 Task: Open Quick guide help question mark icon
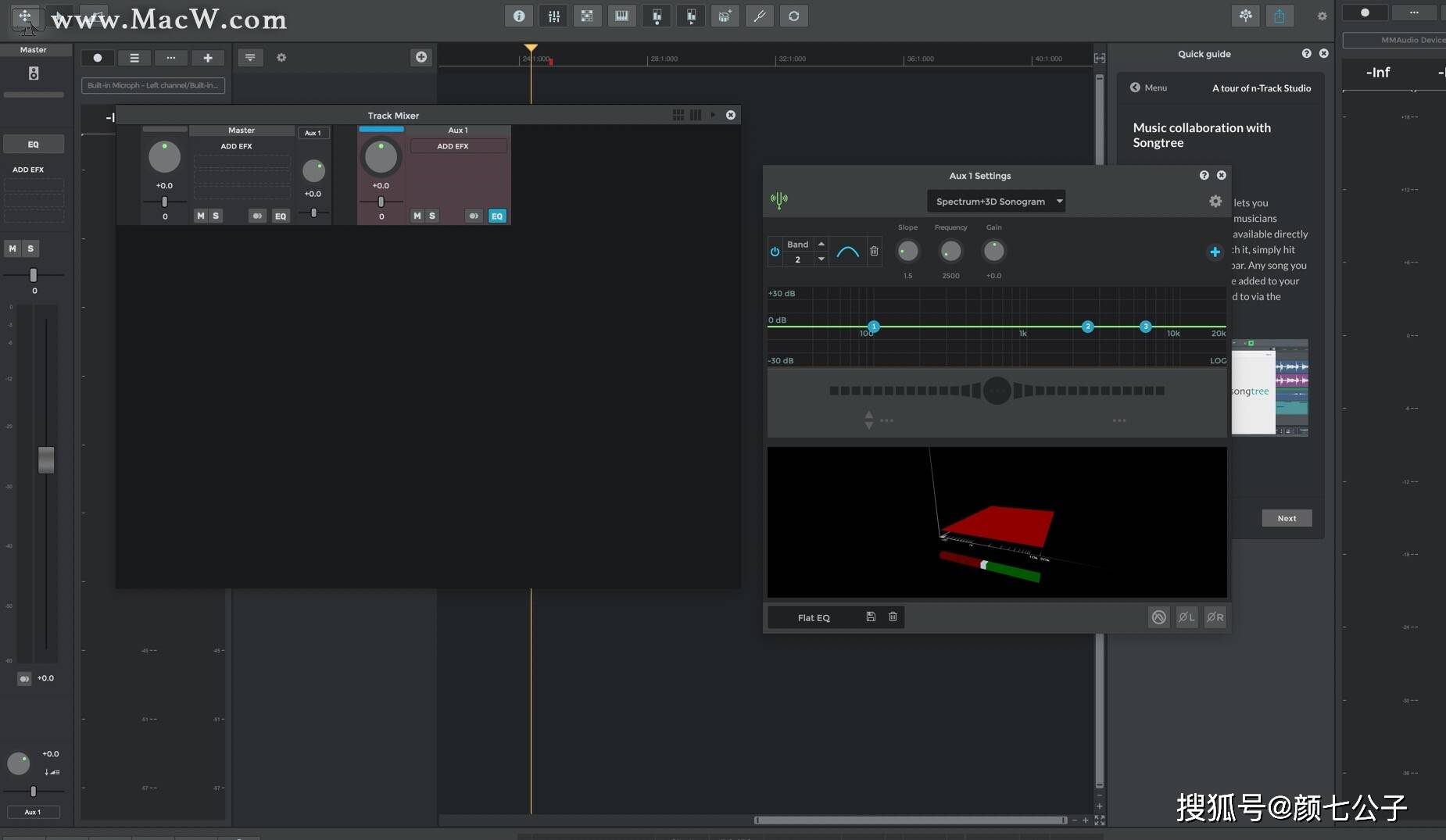(x=1306, y=53)
